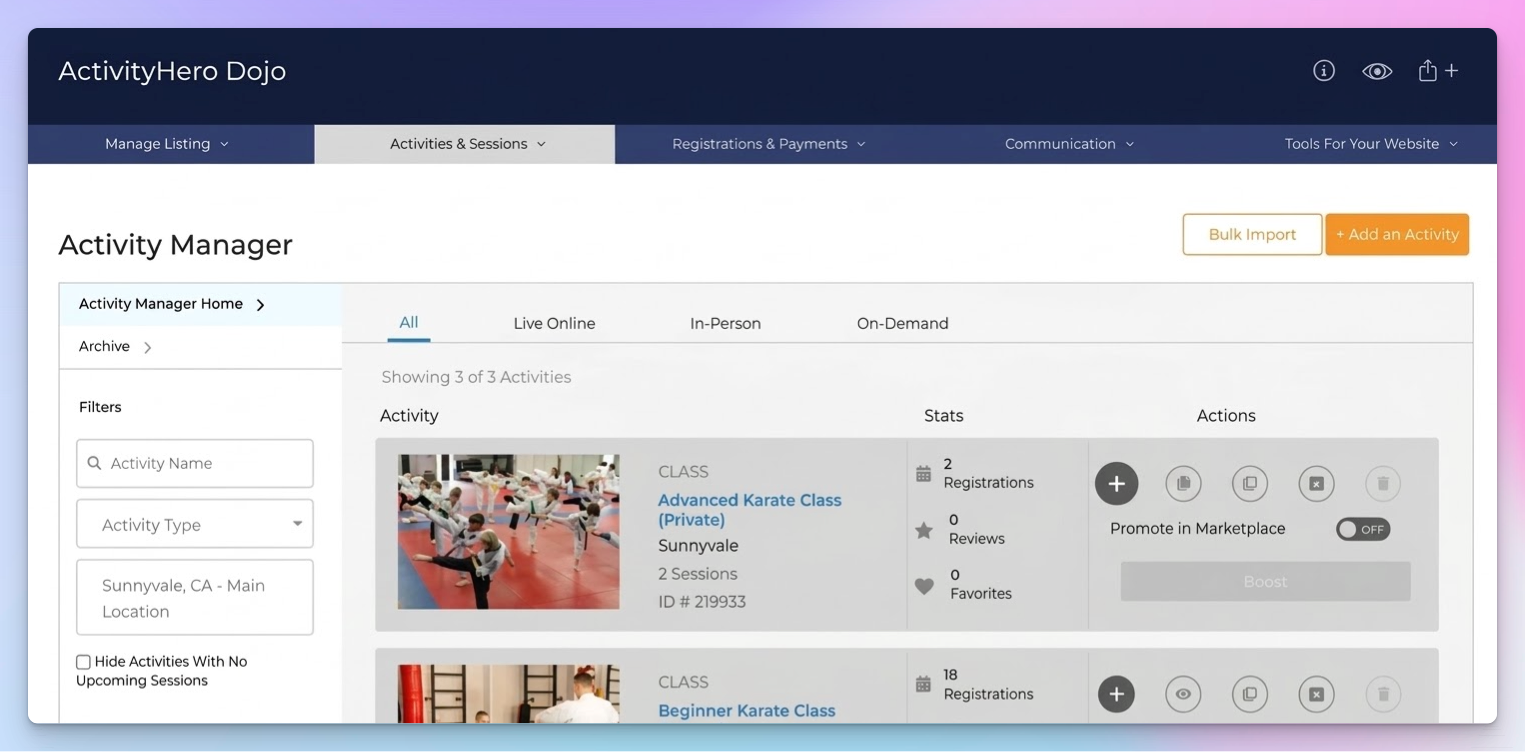Open the Tools For Your Website menu
The image size is (1526, 752).
1371,144
